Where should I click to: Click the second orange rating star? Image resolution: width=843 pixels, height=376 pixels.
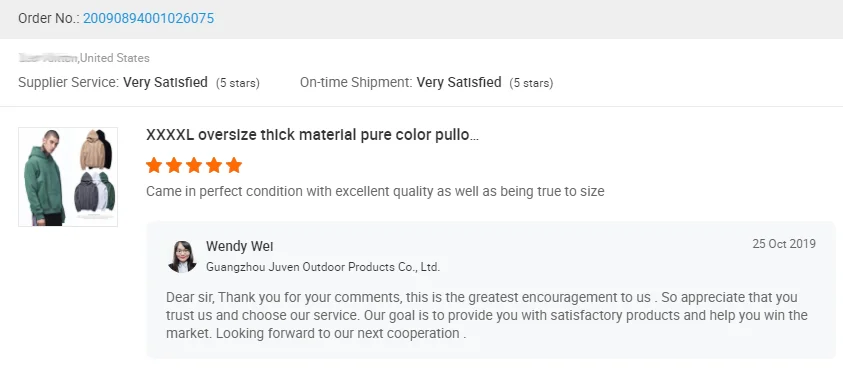(x=174, y=165)
